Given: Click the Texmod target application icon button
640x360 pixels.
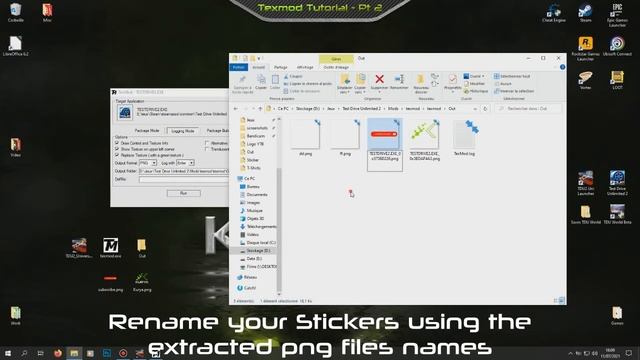Looking at the screenshot, I should [124, 112].
